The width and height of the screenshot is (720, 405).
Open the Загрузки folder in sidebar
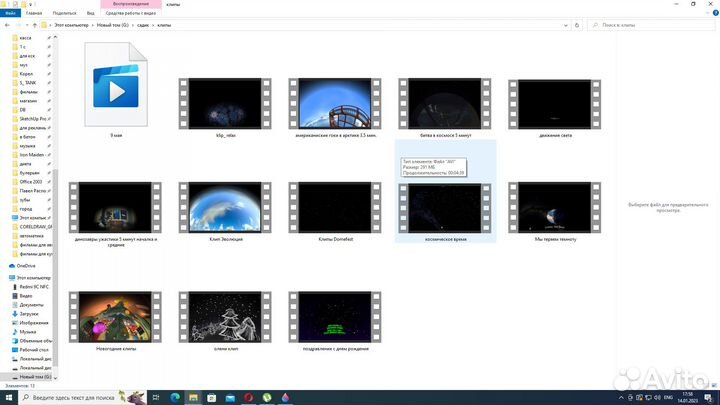click(28, 313)
